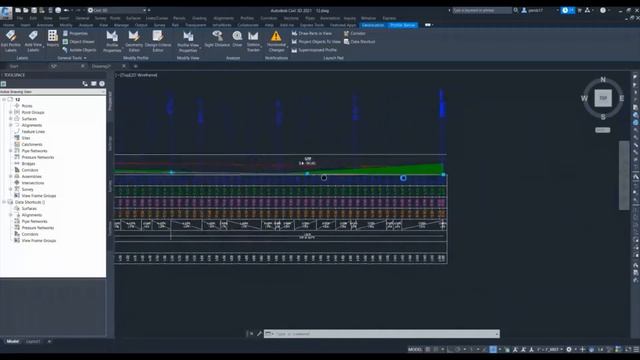Collapse the Data Shortcuts node
The width and height of the screenshot is (640, 360).
tap(4, 202)
